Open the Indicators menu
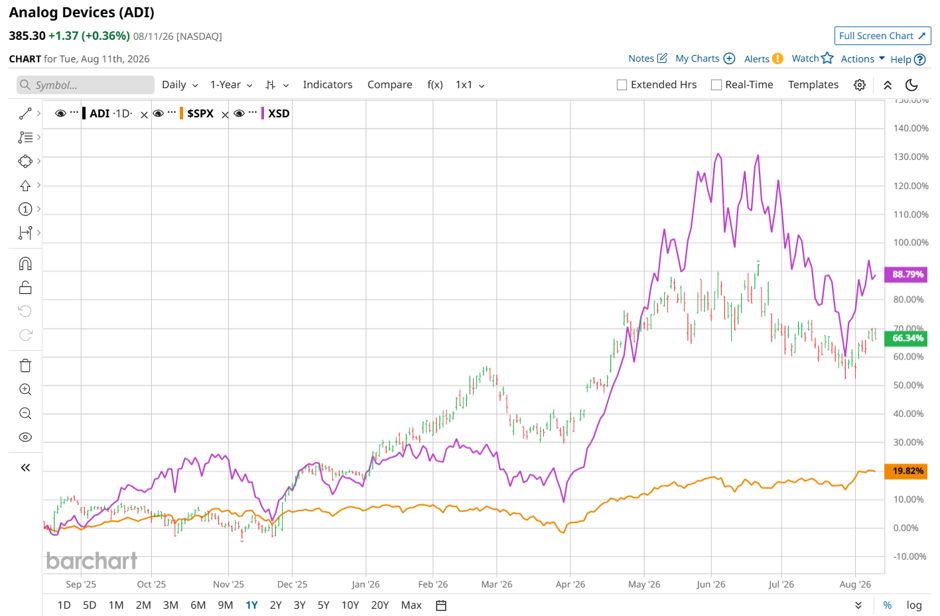 point(327,84)
